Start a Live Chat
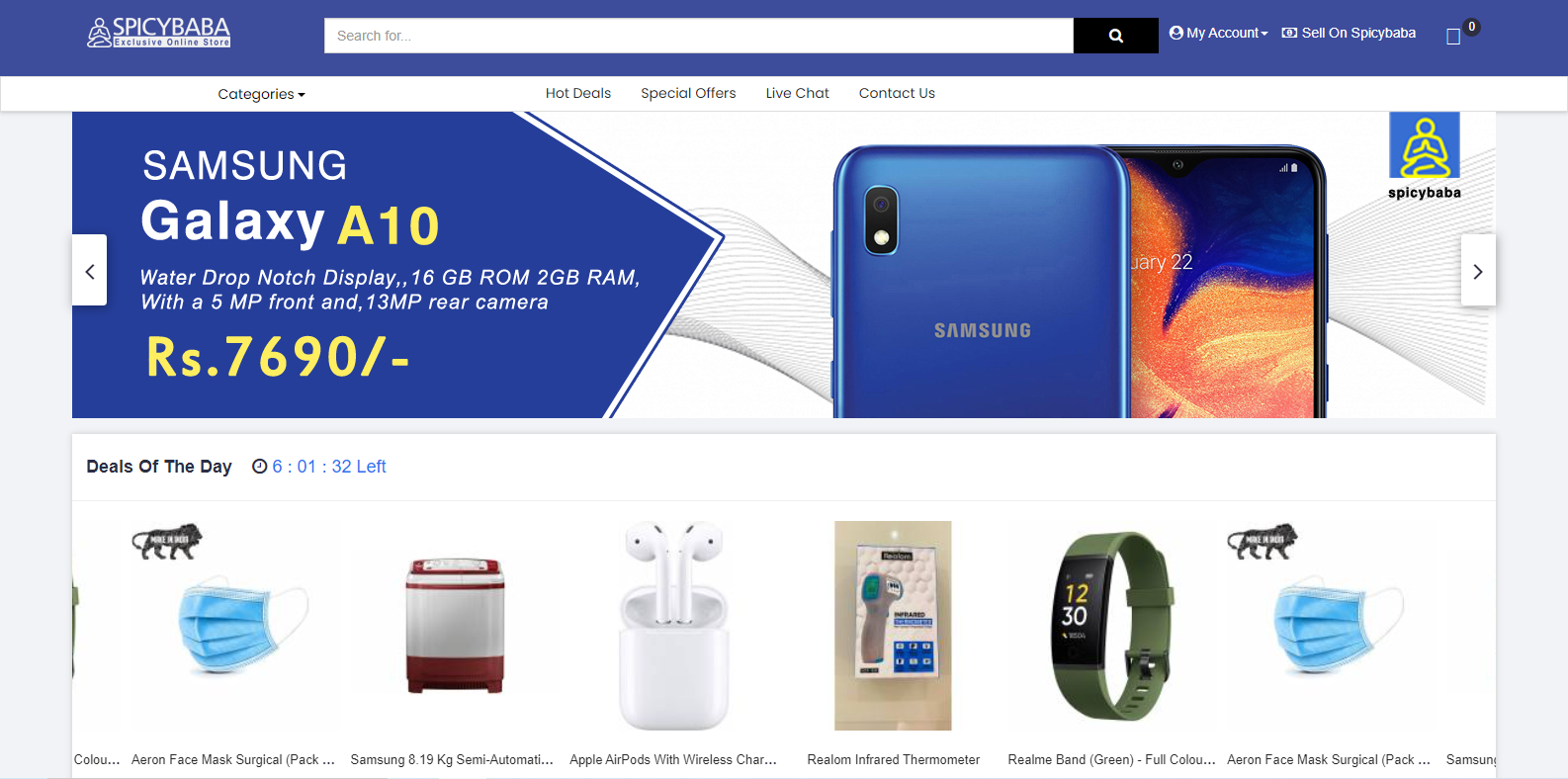1568x779 pixels. [x=797, y=93]
